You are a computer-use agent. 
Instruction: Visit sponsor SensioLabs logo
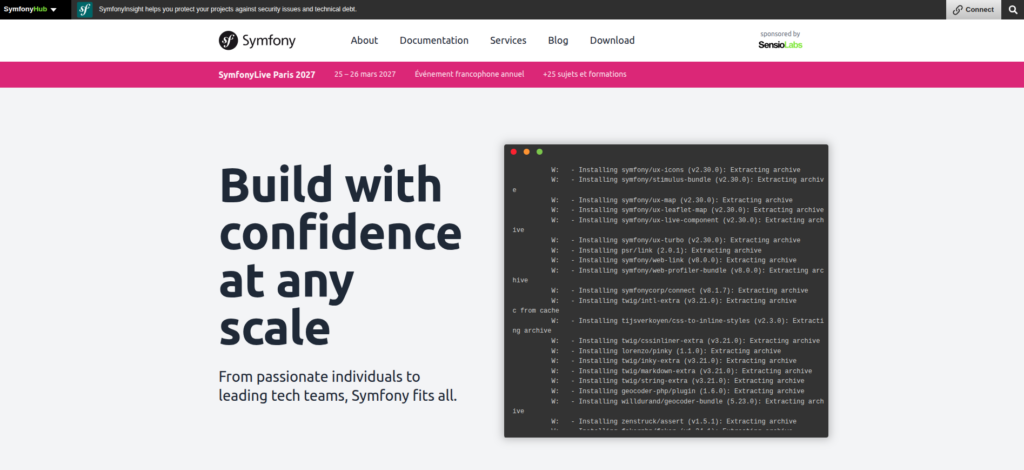pyautogui.click(x=780, y=44)
